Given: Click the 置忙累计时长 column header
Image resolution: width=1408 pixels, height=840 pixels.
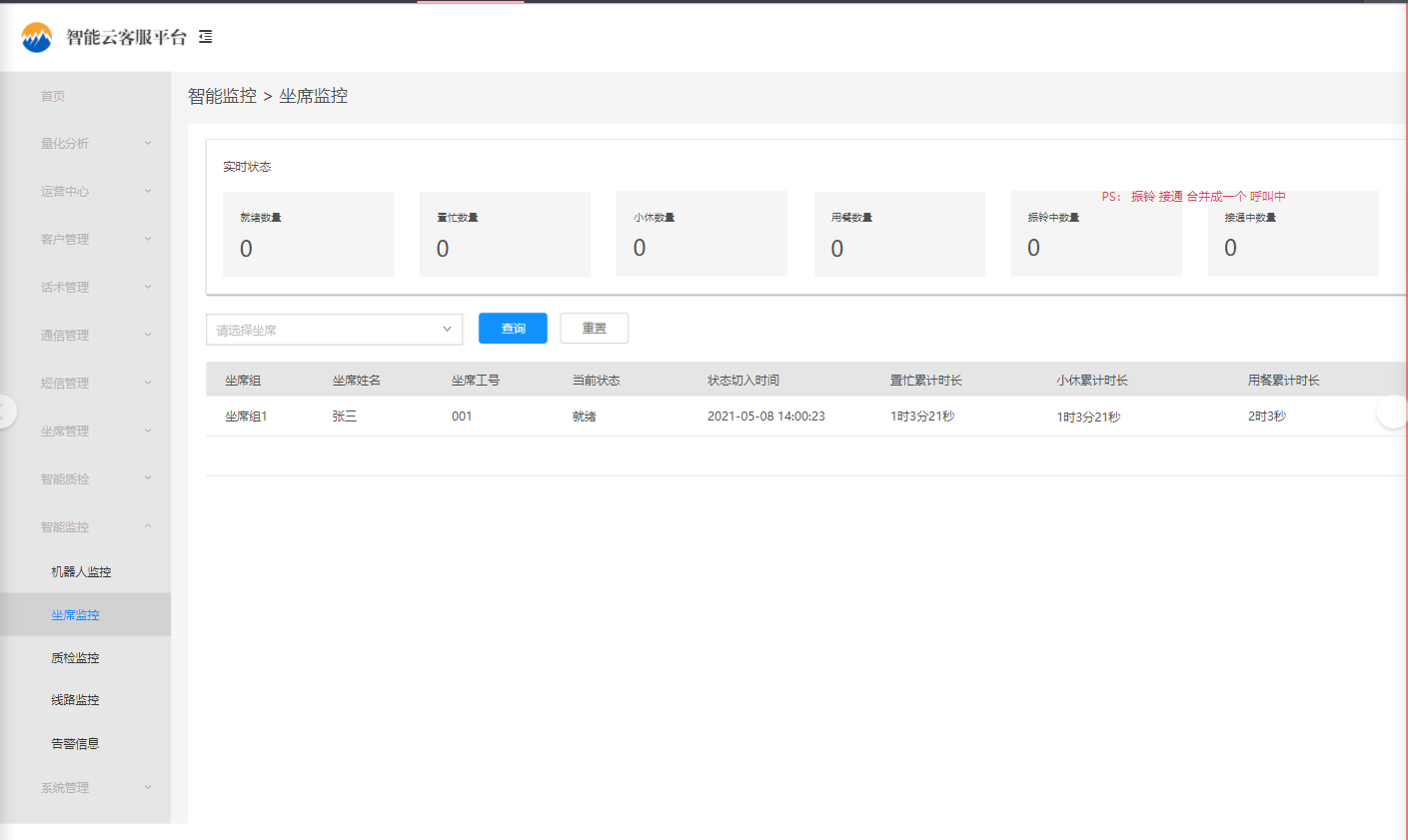Looking at the screenshot, I should coord(926,381).
